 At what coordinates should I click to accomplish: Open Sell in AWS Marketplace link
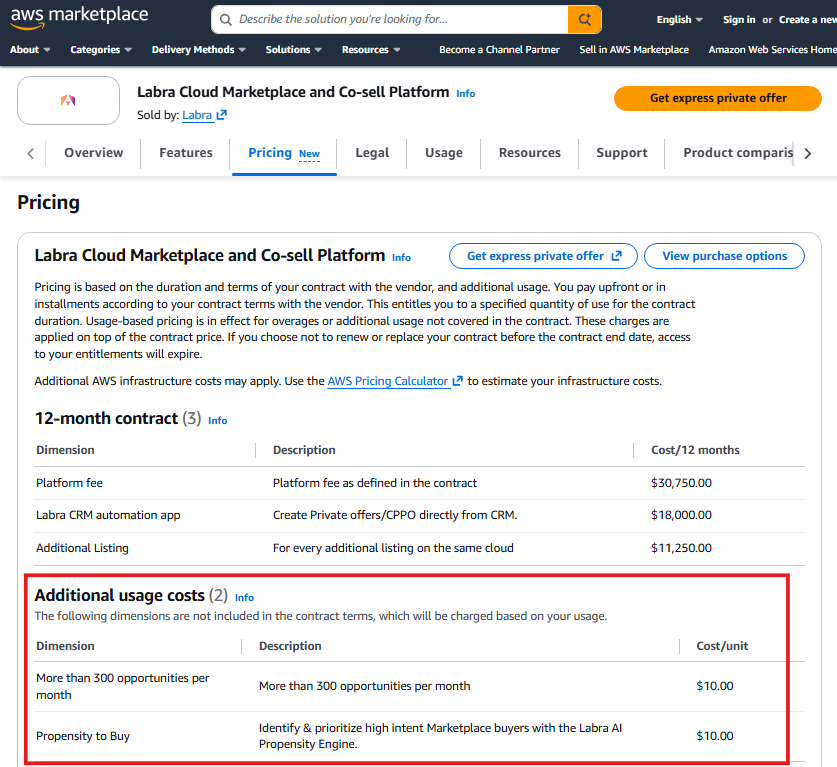click(x=634, y=50)
